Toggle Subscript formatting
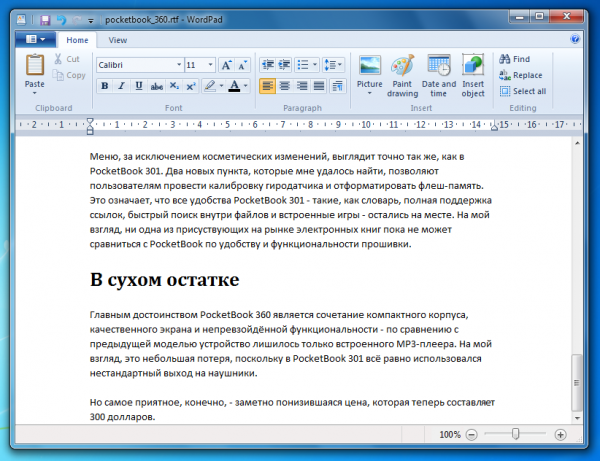 point(174,86)
